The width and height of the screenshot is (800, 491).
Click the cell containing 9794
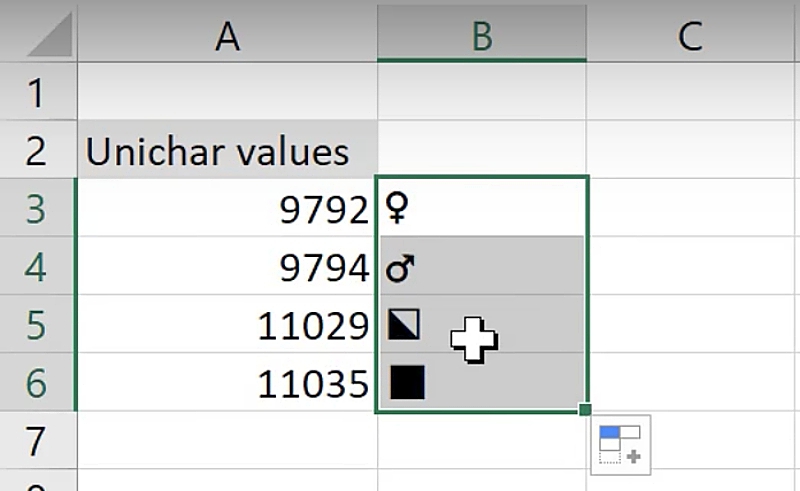pos(228,267)
